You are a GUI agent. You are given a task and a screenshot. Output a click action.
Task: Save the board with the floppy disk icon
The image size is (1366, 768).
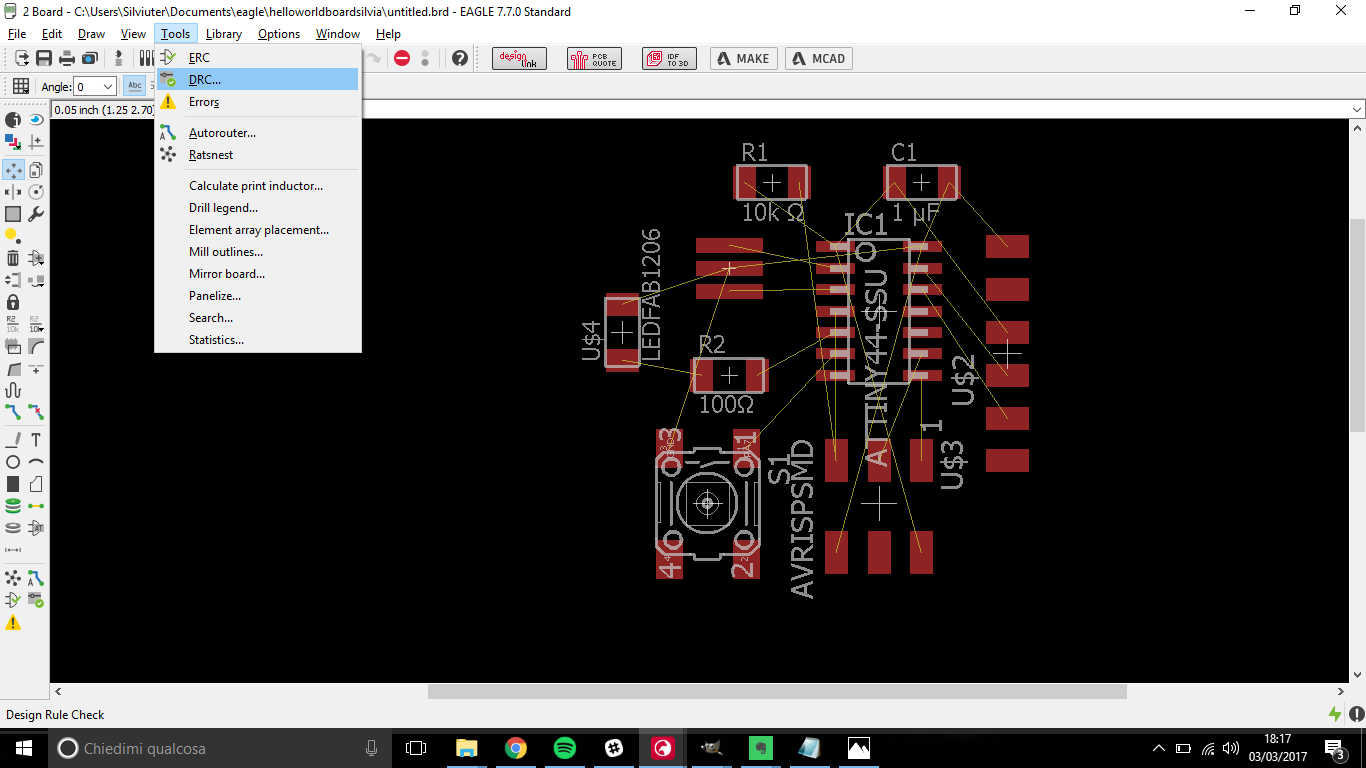click(44, 58)
